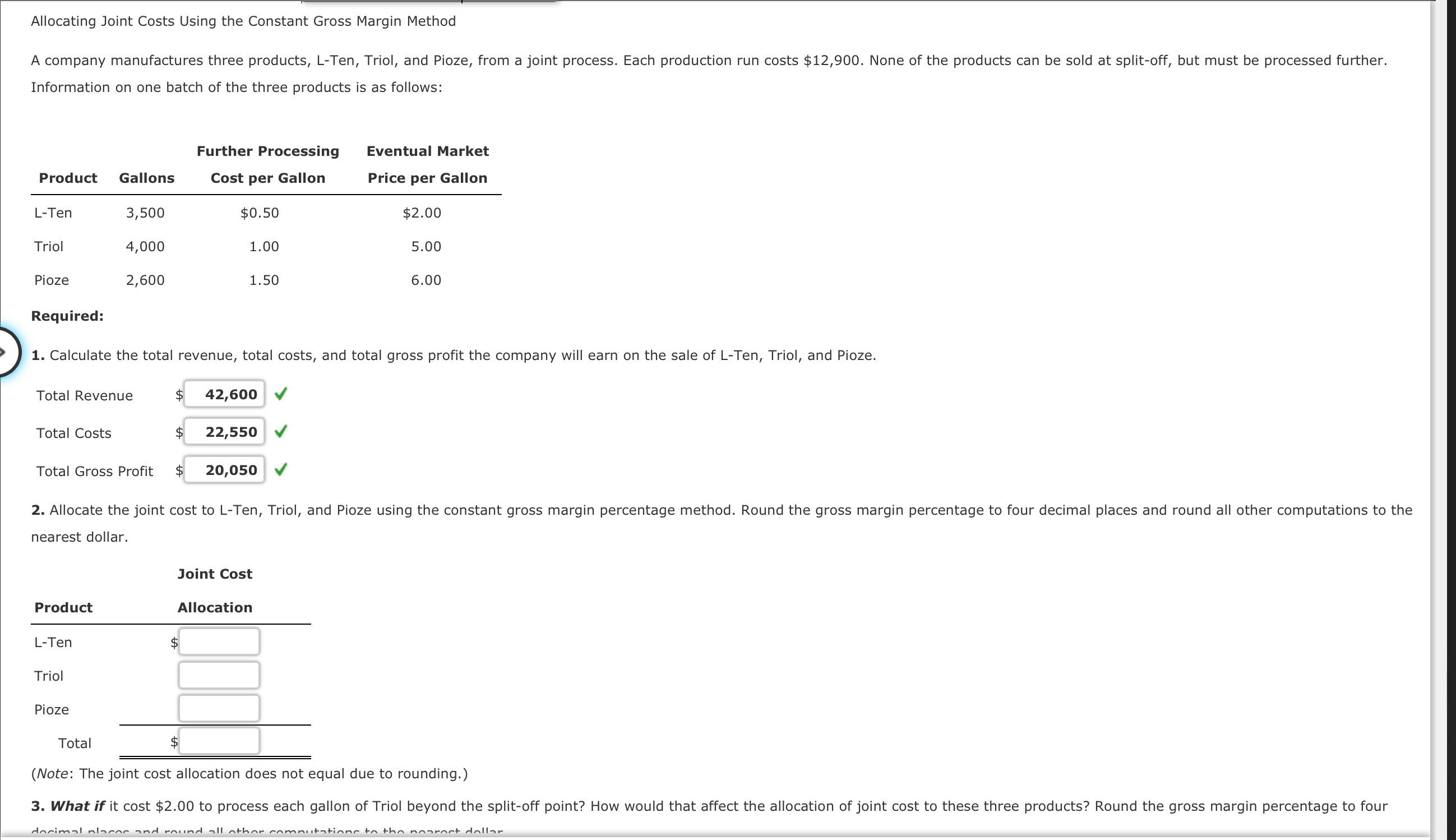Viewport: 1456px width, 840px height.
Task: Click the Required heading label
Action: pos(66,316)
